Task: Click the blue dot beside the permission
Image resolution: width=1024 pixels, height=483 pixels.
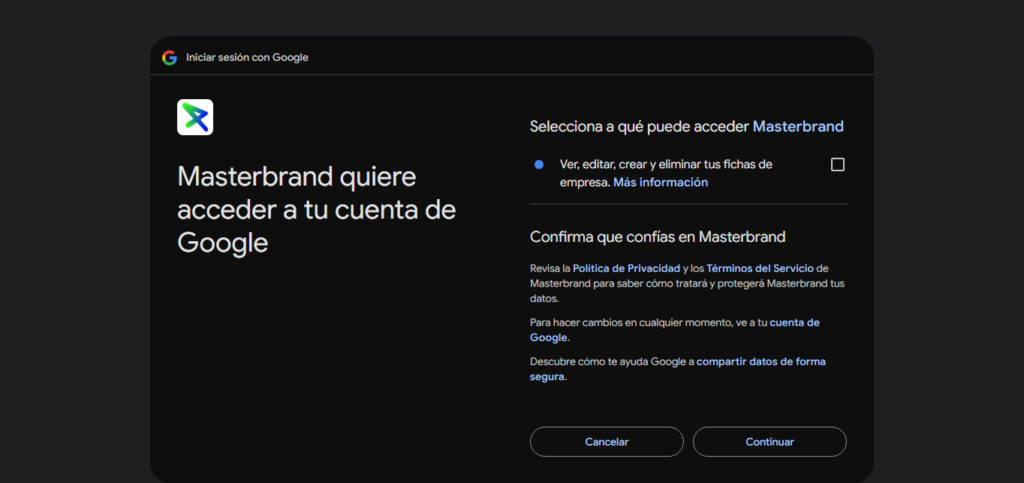Action: (x=539, y=164)
